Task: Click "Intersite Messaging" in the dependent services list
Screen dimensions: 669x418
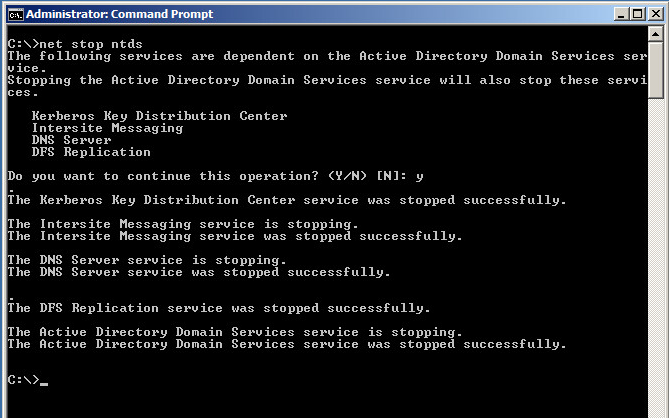Action: click(108, 128)
